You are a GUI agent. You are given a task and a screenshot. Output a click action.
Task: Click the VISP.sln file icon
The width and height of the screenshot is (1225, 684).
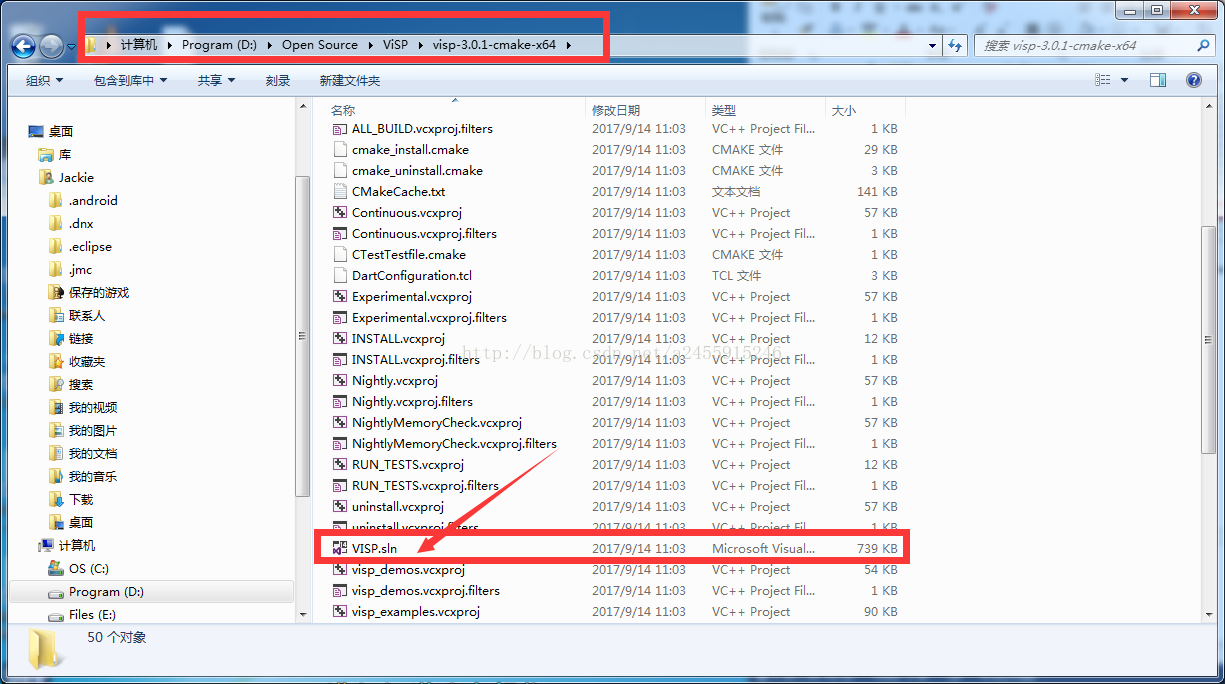point(340,548)
